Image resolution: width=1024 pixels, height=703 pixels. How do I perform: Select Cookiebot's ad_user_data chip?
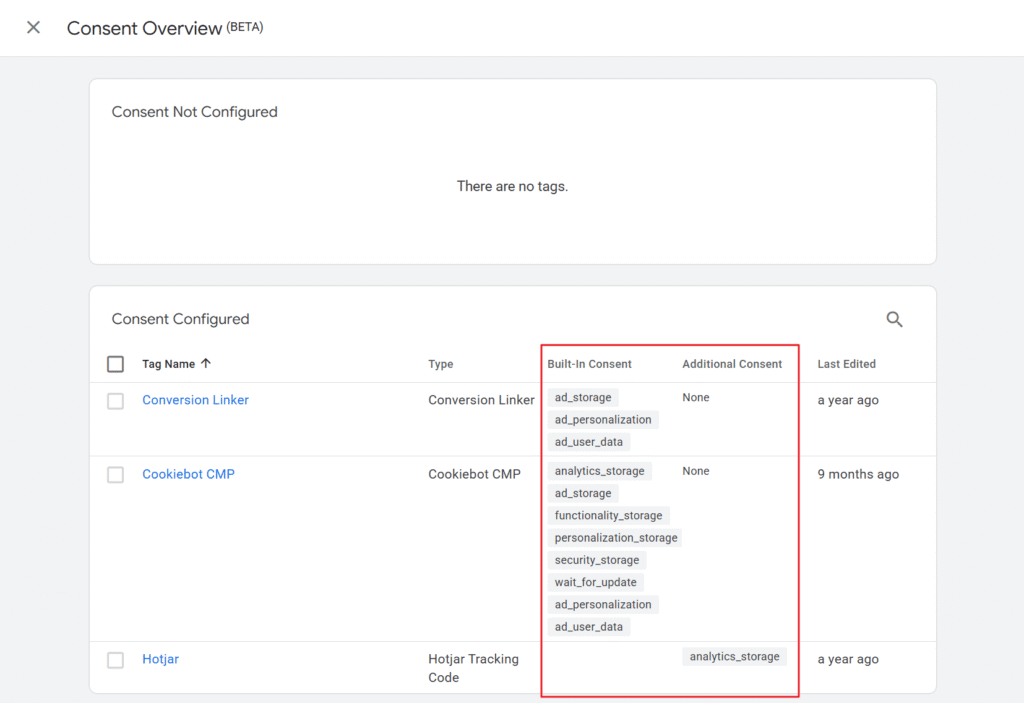coord(588,627)
